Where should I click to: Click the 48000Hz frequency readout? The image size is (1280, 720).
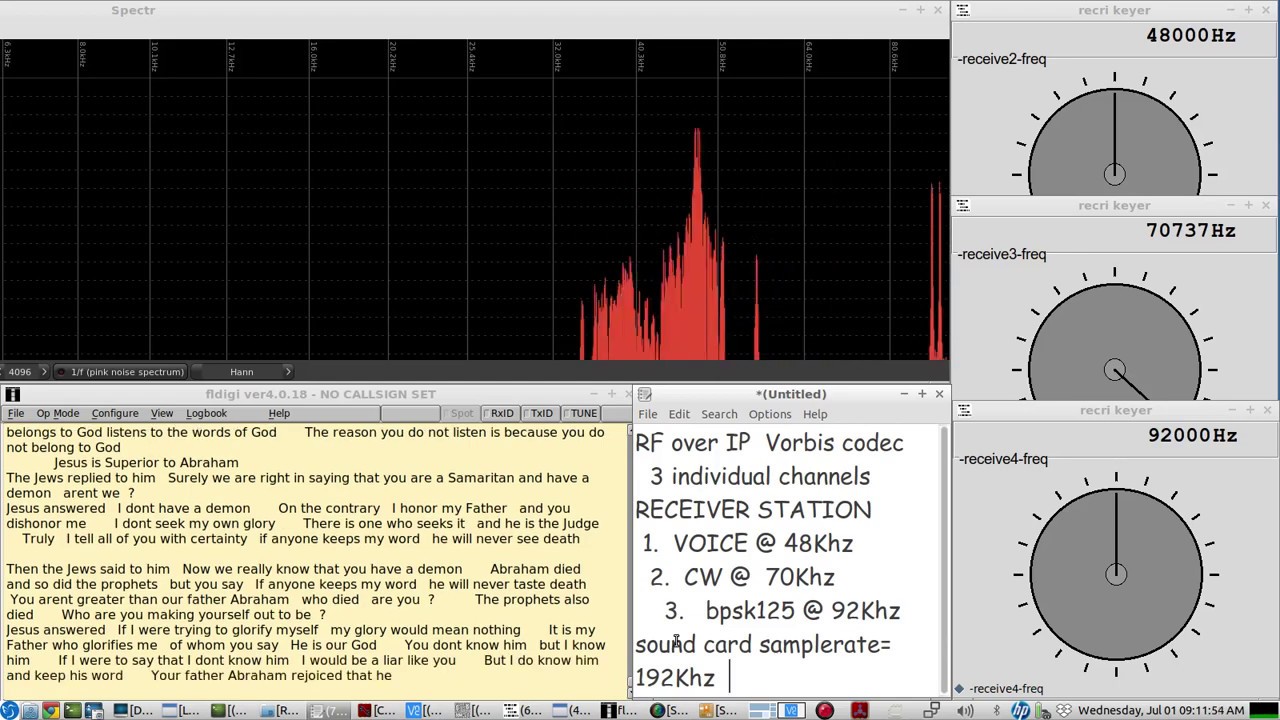[1191, 35]
